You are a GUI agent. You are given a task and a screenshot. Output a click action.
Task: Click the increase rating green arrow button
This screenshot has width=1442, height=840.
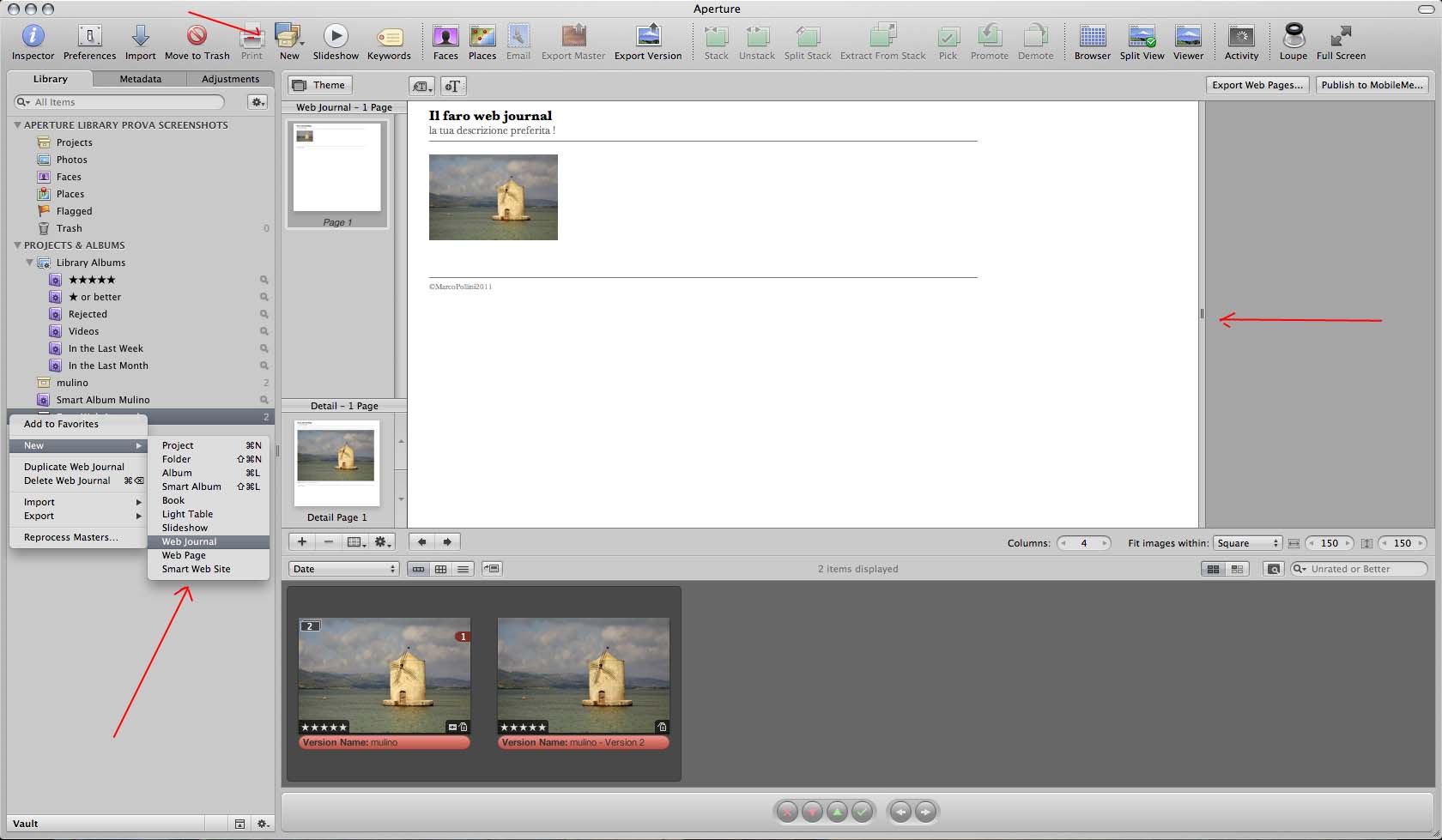(837, 812)
